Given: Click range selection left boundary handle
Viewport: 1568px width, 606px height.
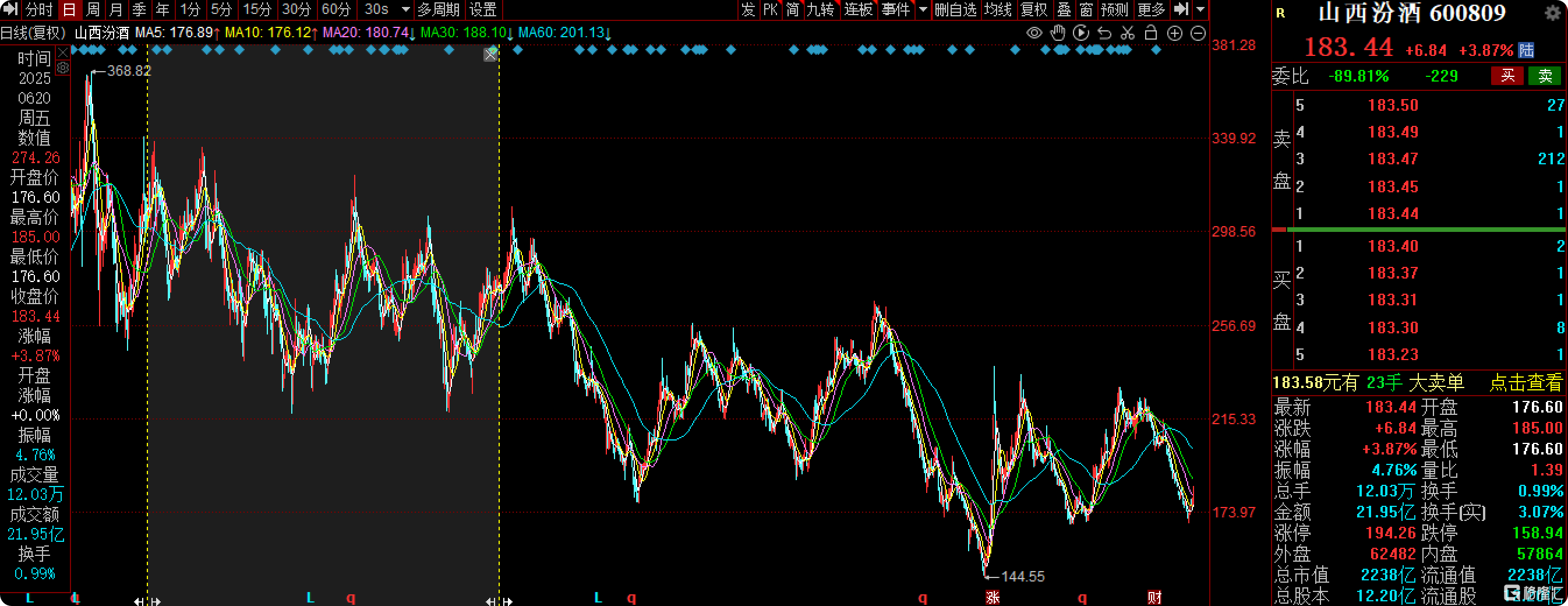Looking at the screenshot, I should point(148,601).
